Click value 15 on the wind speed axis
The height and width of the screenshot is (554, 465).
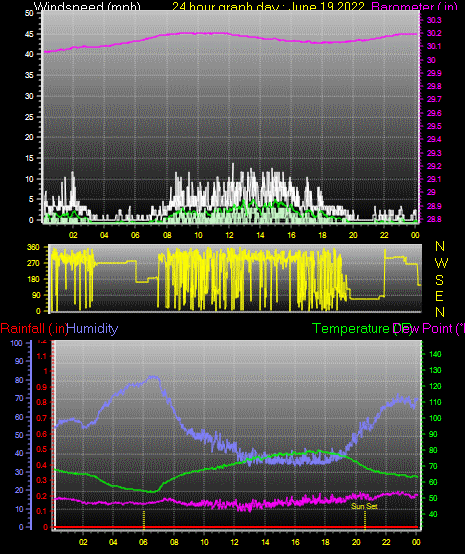click(29, 158)
